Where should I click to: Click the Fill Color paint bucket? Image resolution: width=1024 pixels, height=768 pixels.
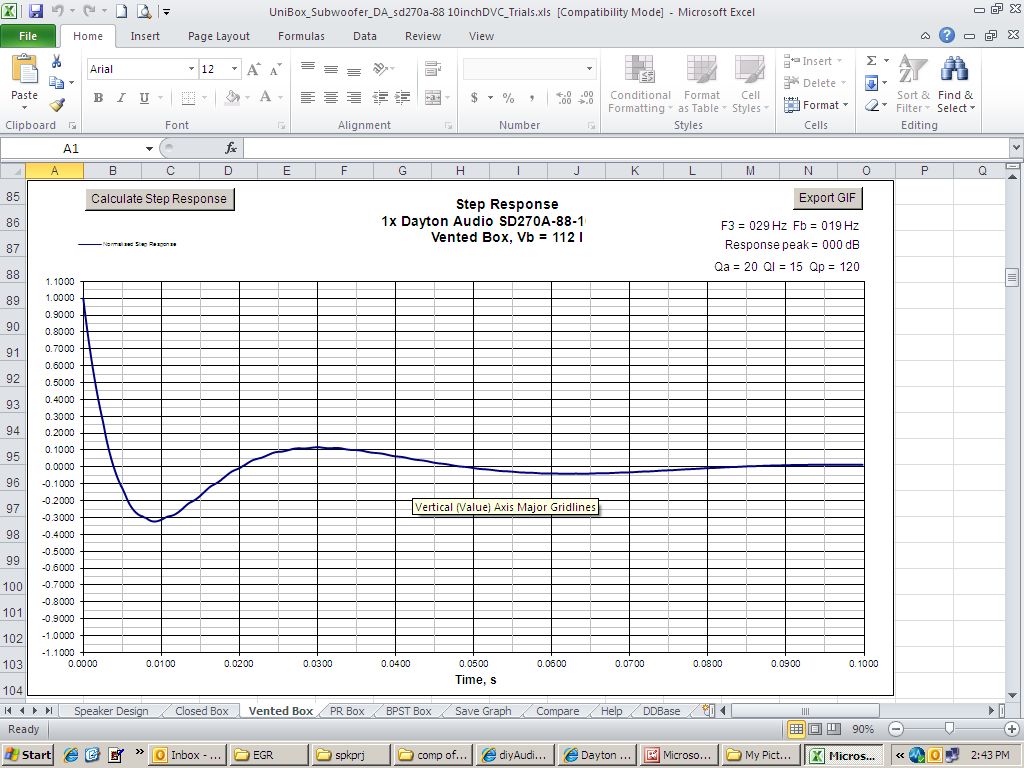coord(233,98)
